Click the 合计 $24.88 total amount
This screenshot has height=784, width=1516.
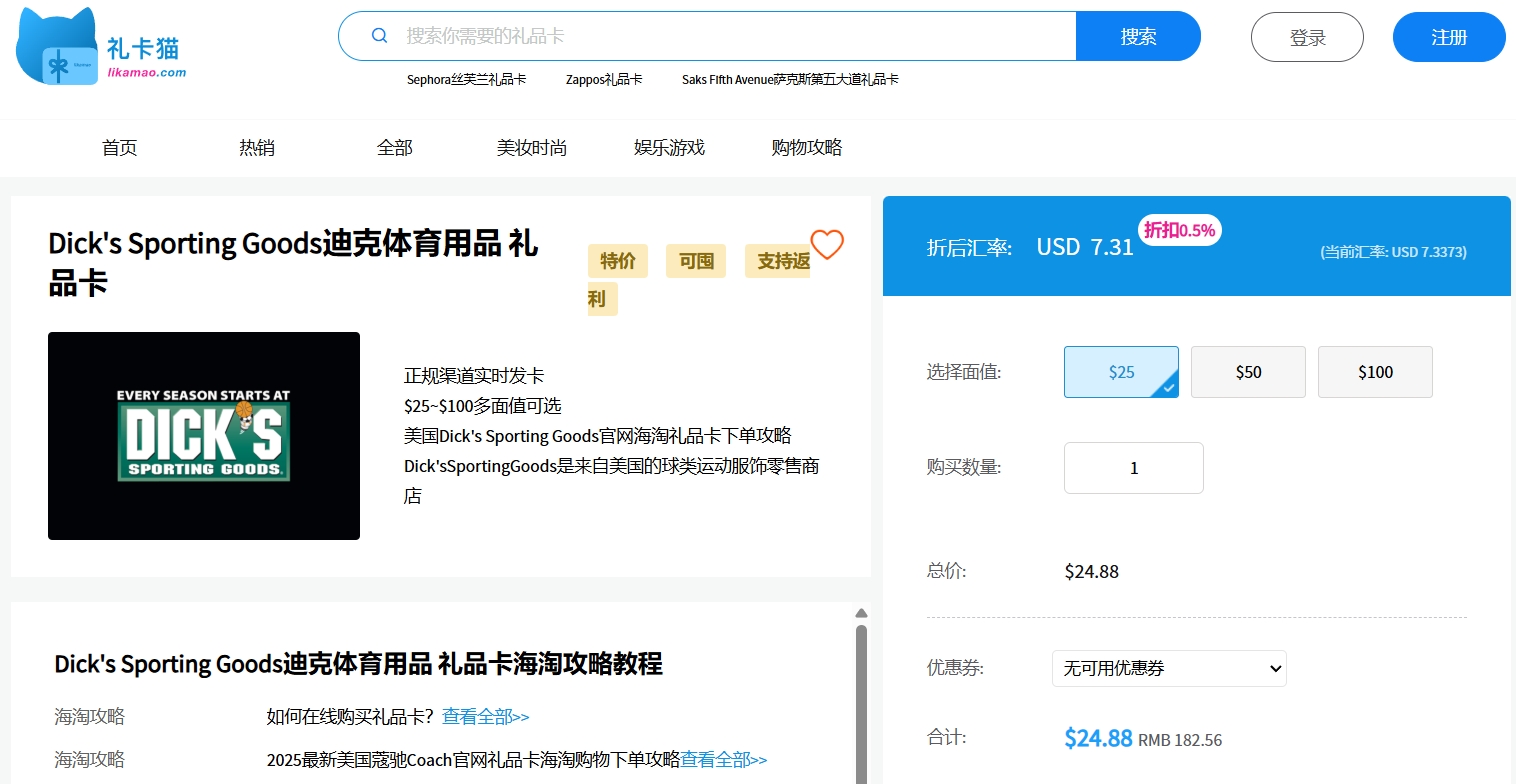[1098, 739]
